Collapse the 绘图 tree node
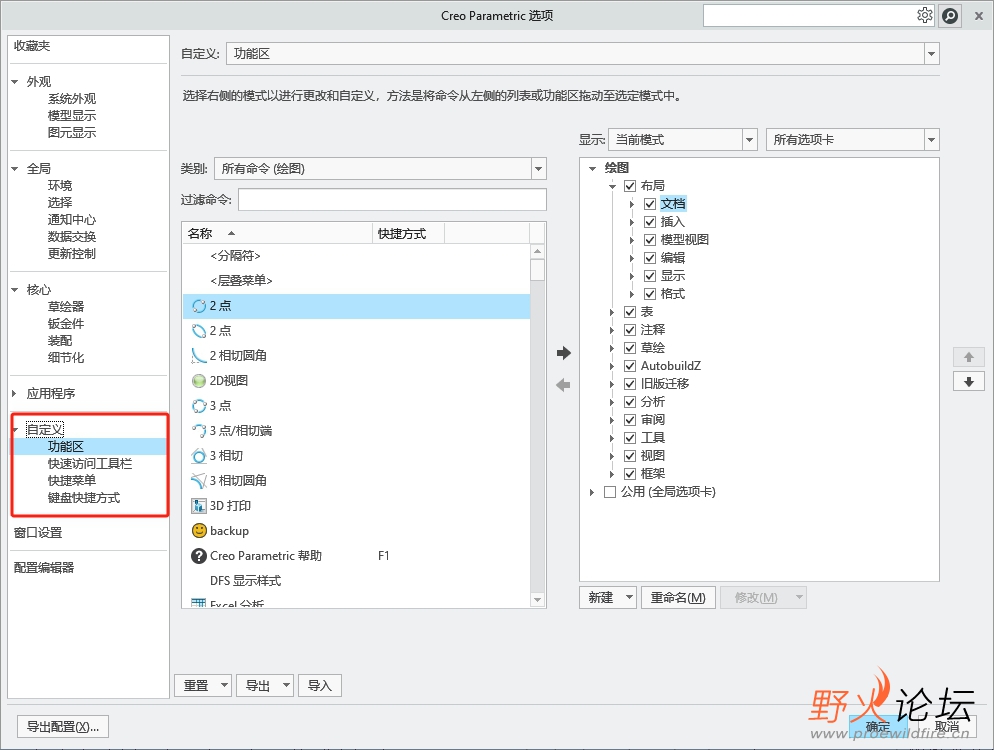The image size is (994, 750). tap(592, 168)
